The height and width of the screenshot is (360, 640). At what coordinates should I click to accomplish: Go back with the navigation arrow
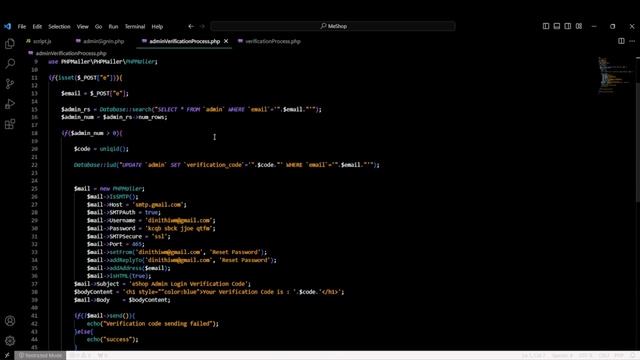click(191, 26)
